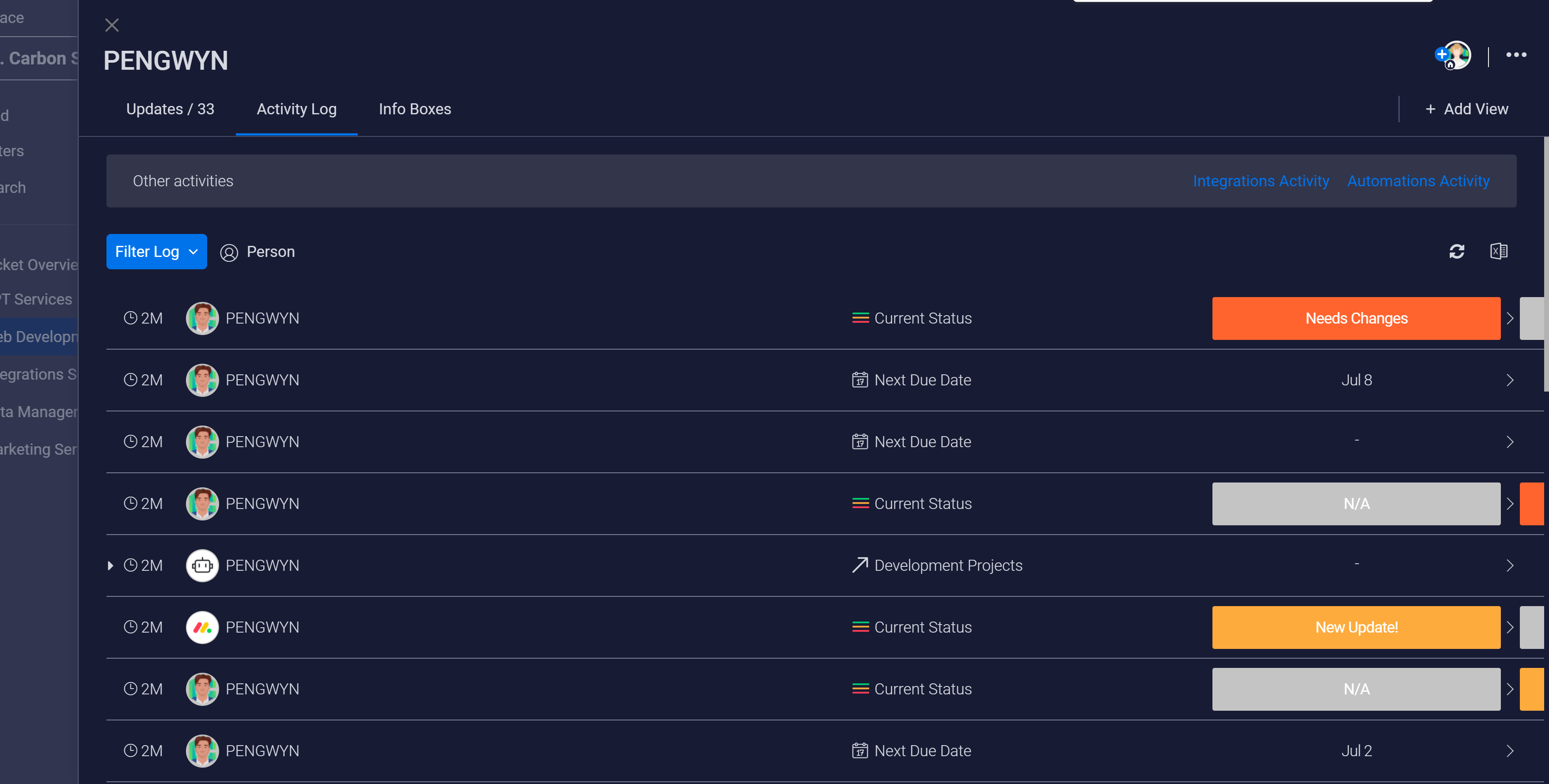The image size is (1549, 784).
Task: Switch to the Updates / 33 tab
Action: click(x=170, y=109)
